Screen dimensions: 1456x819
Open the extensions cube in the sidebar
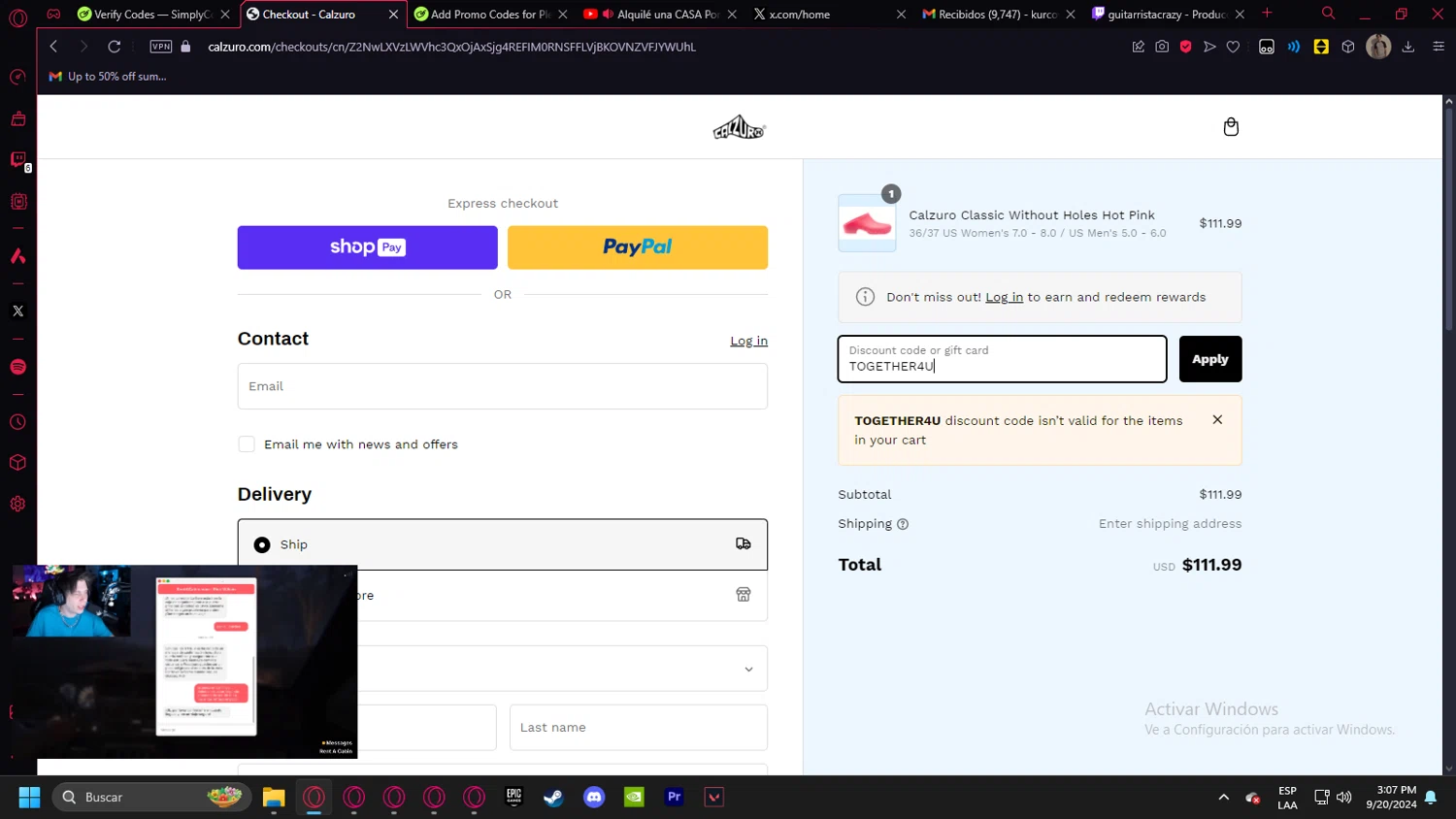[x=17, y=463]
